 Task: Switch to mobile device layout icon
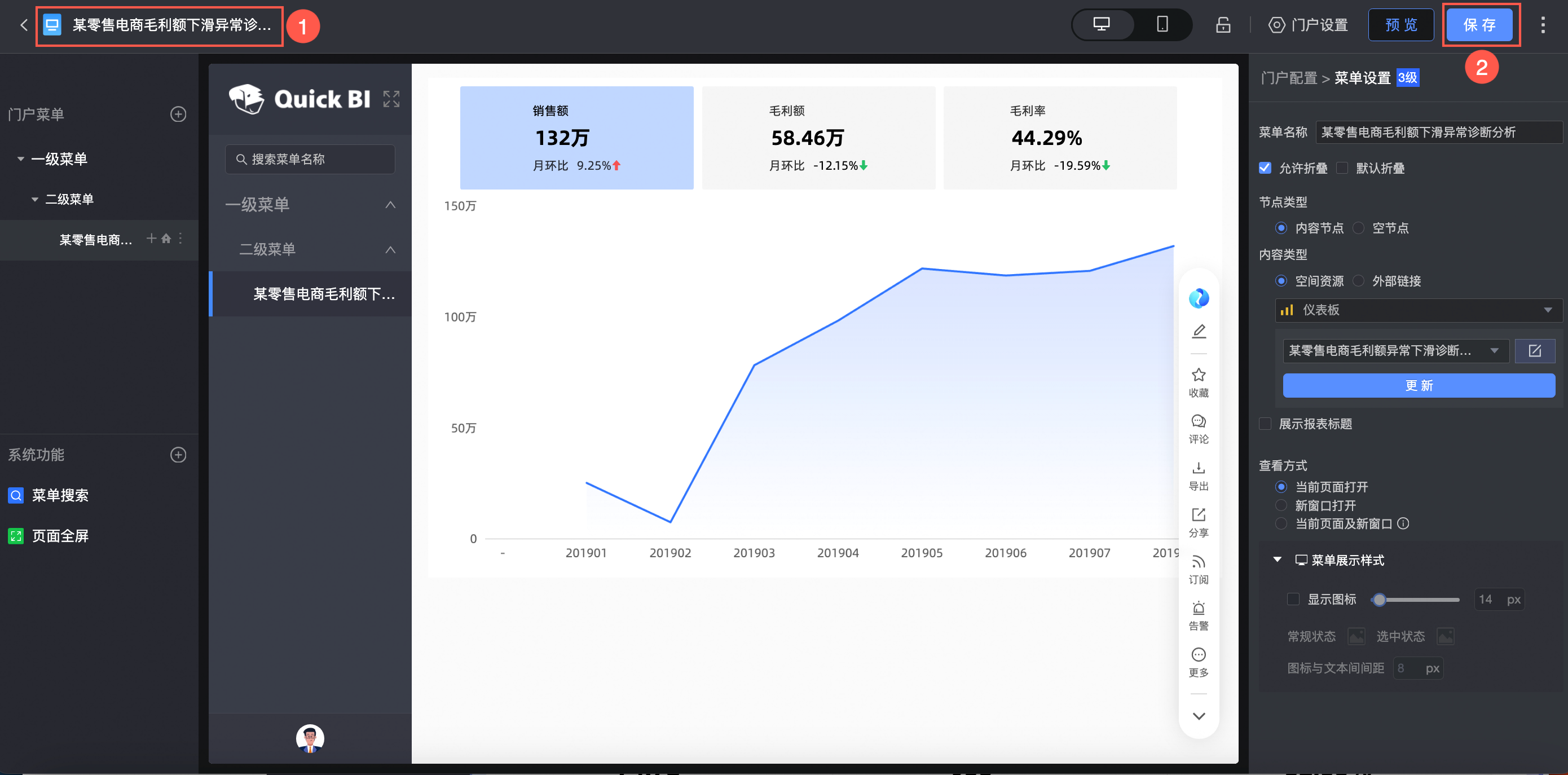pos(1161,24)
